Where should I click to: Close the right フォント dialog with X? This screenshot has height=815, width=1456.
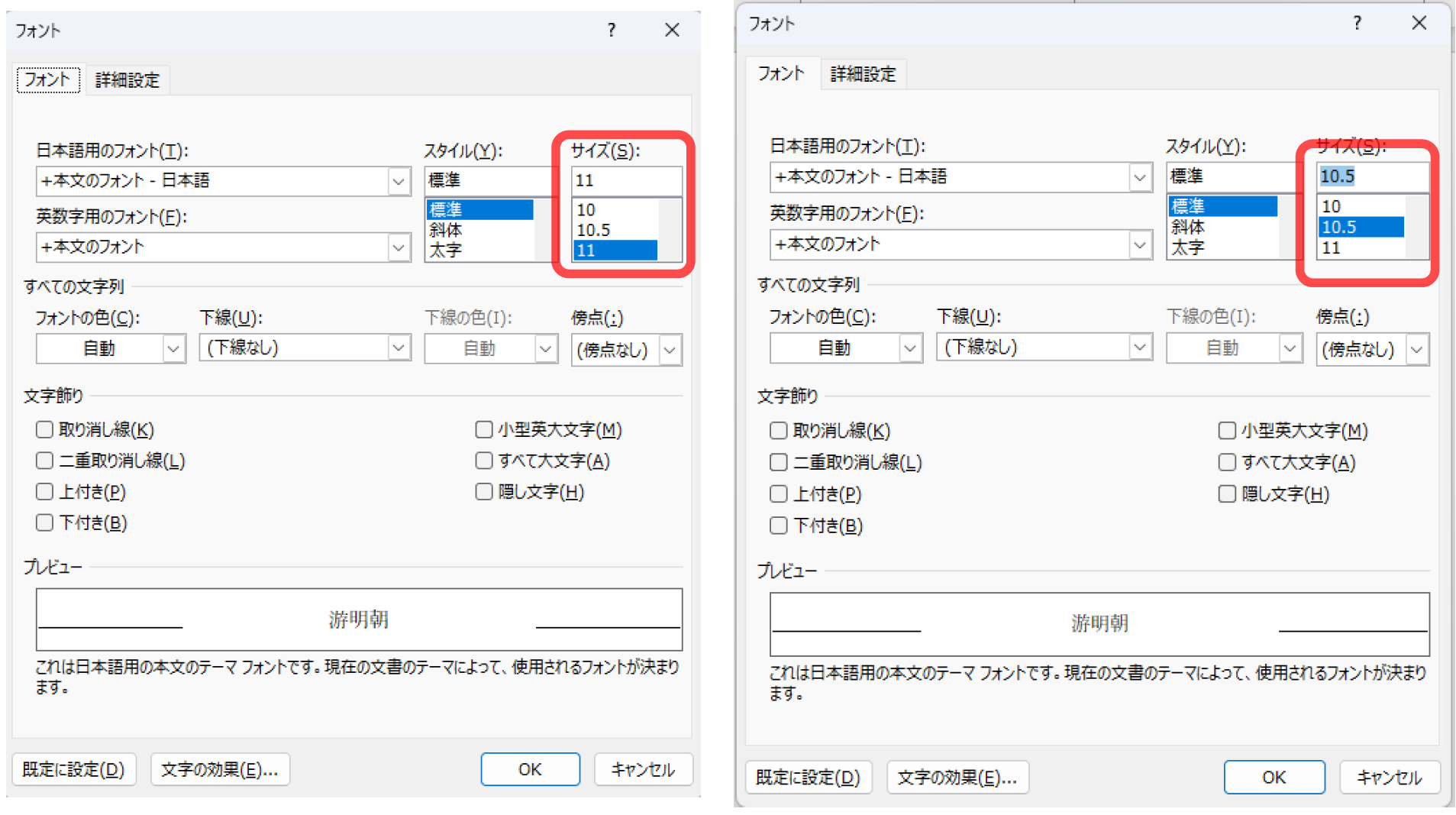[1419, 23]
